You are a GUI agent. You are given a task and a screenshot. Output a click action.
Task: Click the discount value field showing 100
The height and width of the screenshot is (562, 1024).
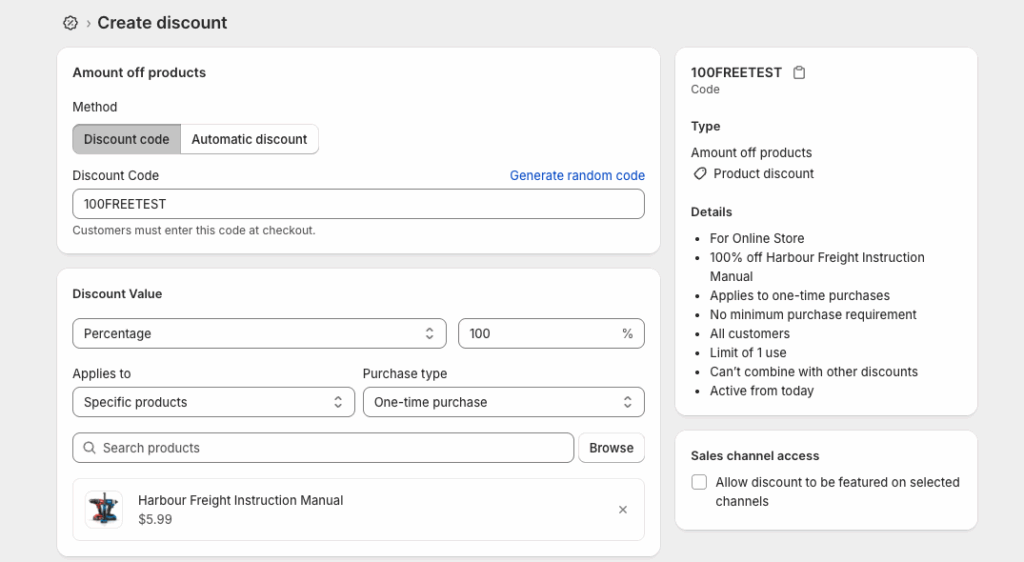point(551,334)
